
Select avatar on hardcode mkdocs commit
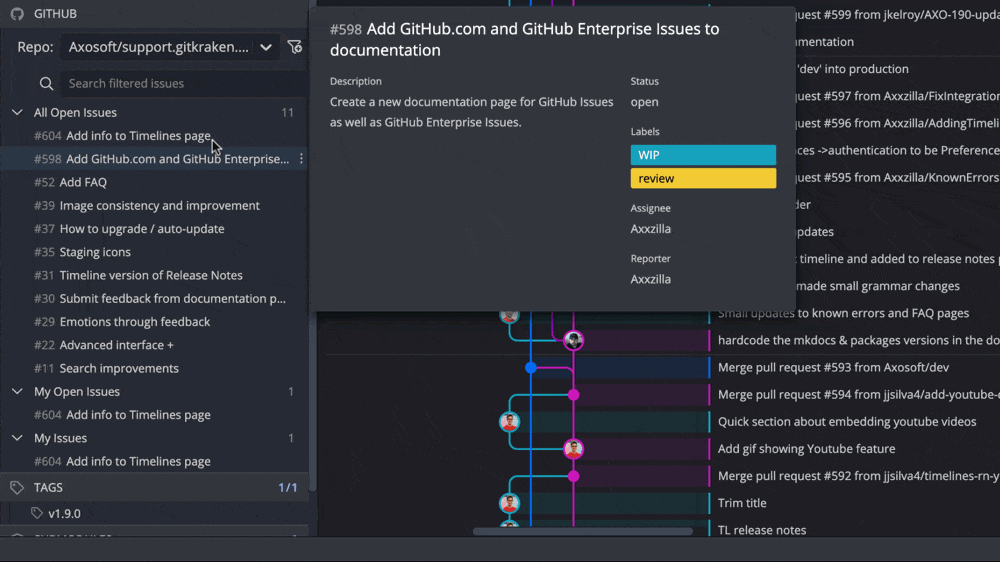[573, 340]
